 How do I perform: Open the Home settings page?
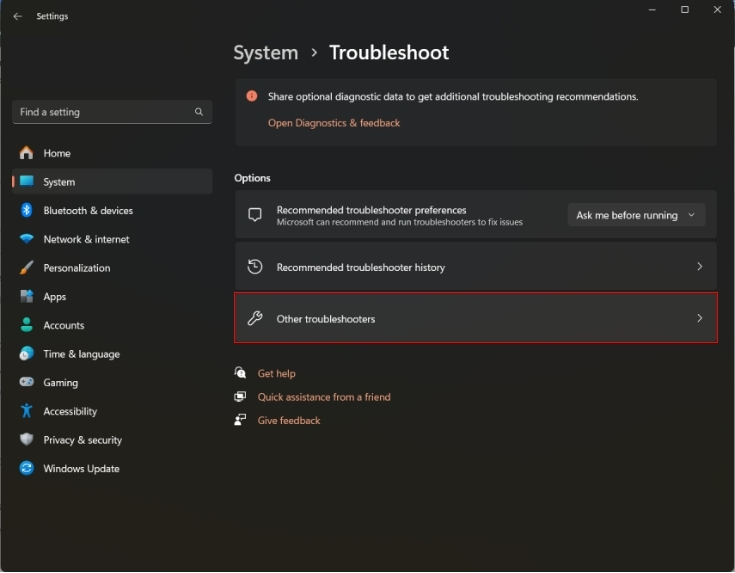pos(112,153)
